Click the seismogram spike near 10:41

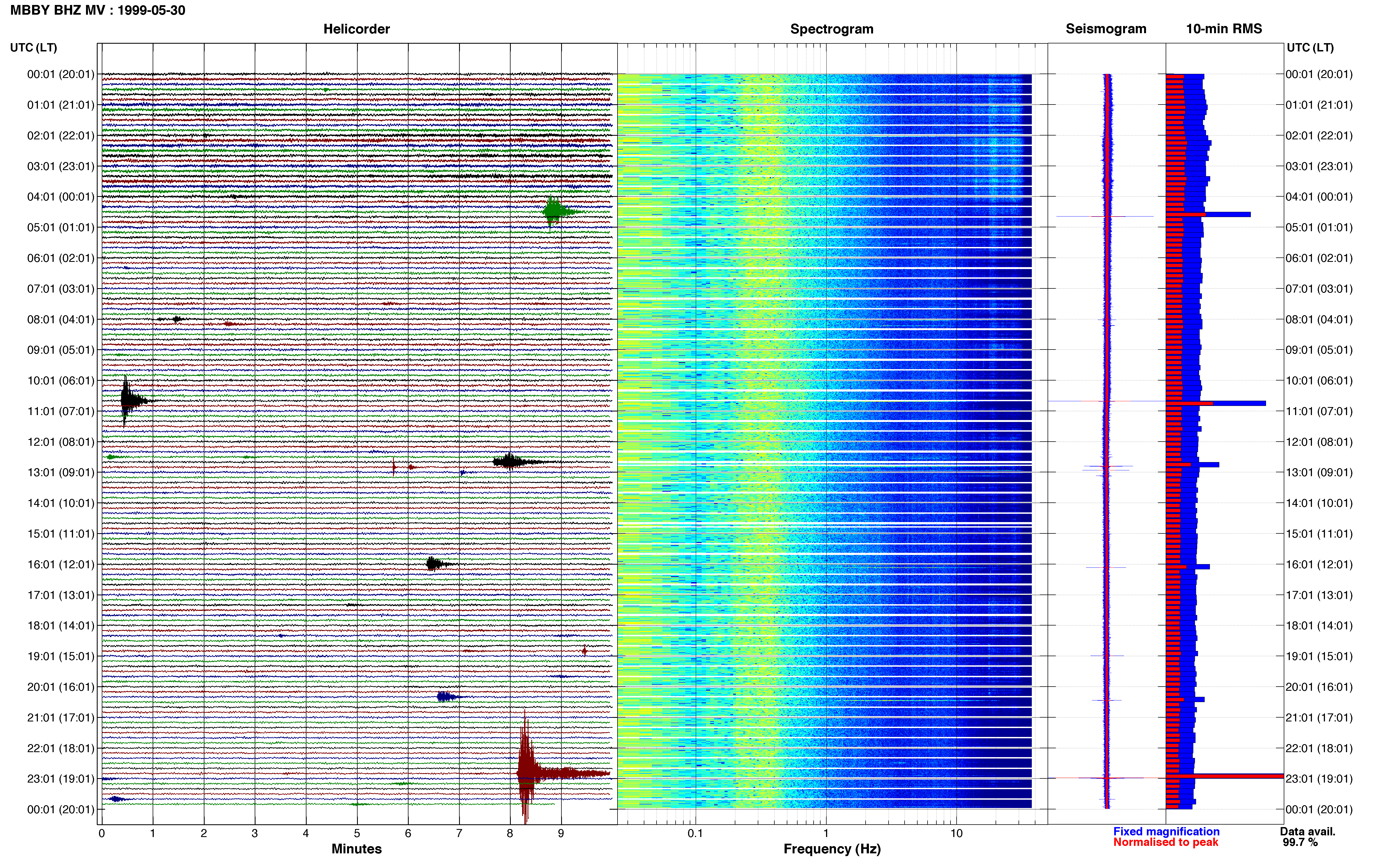click(x=1107, y=401)
